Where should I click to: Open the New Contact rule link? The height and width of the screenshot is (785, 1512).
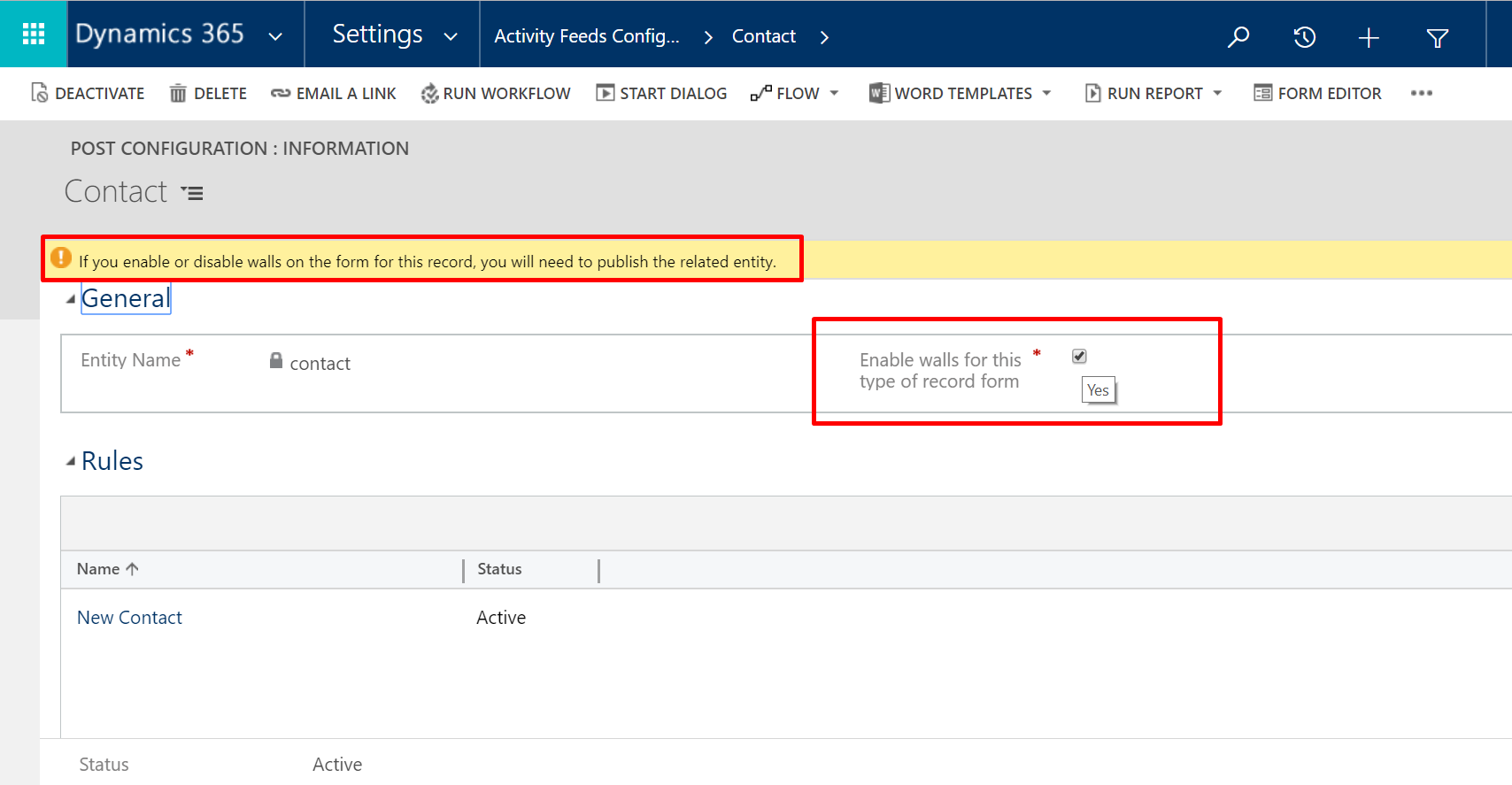pyautogui.click(x=129, y=618)
